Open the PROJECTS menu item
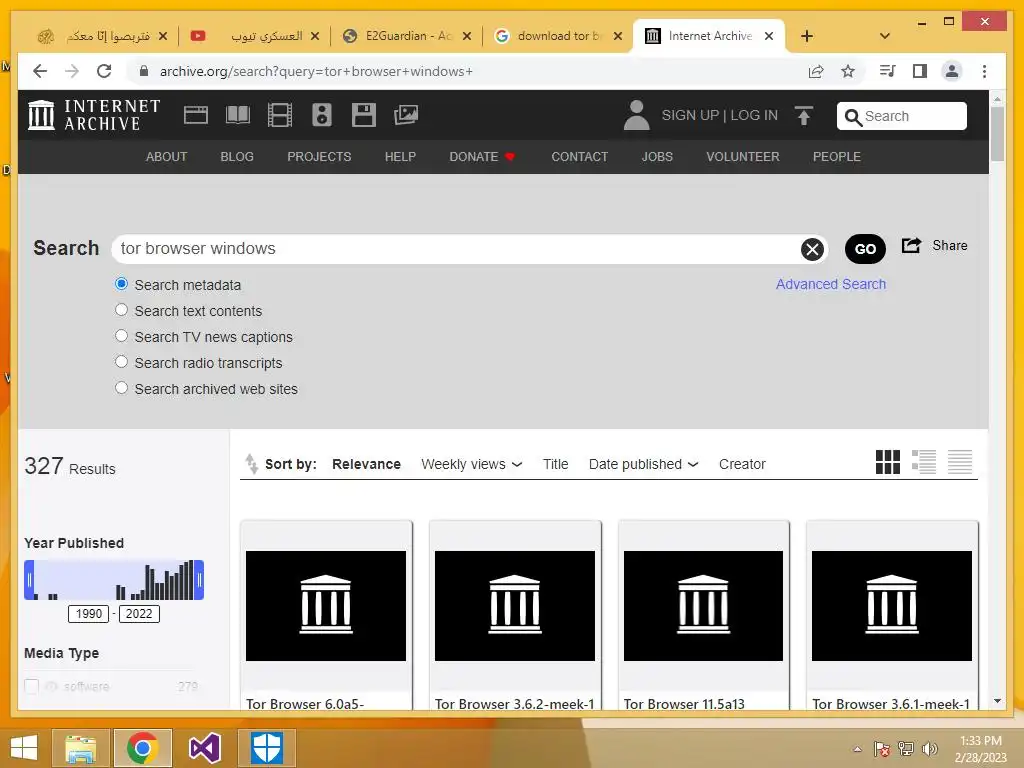This screenshot has width=1024, height=768. click(x=319, y=157)
